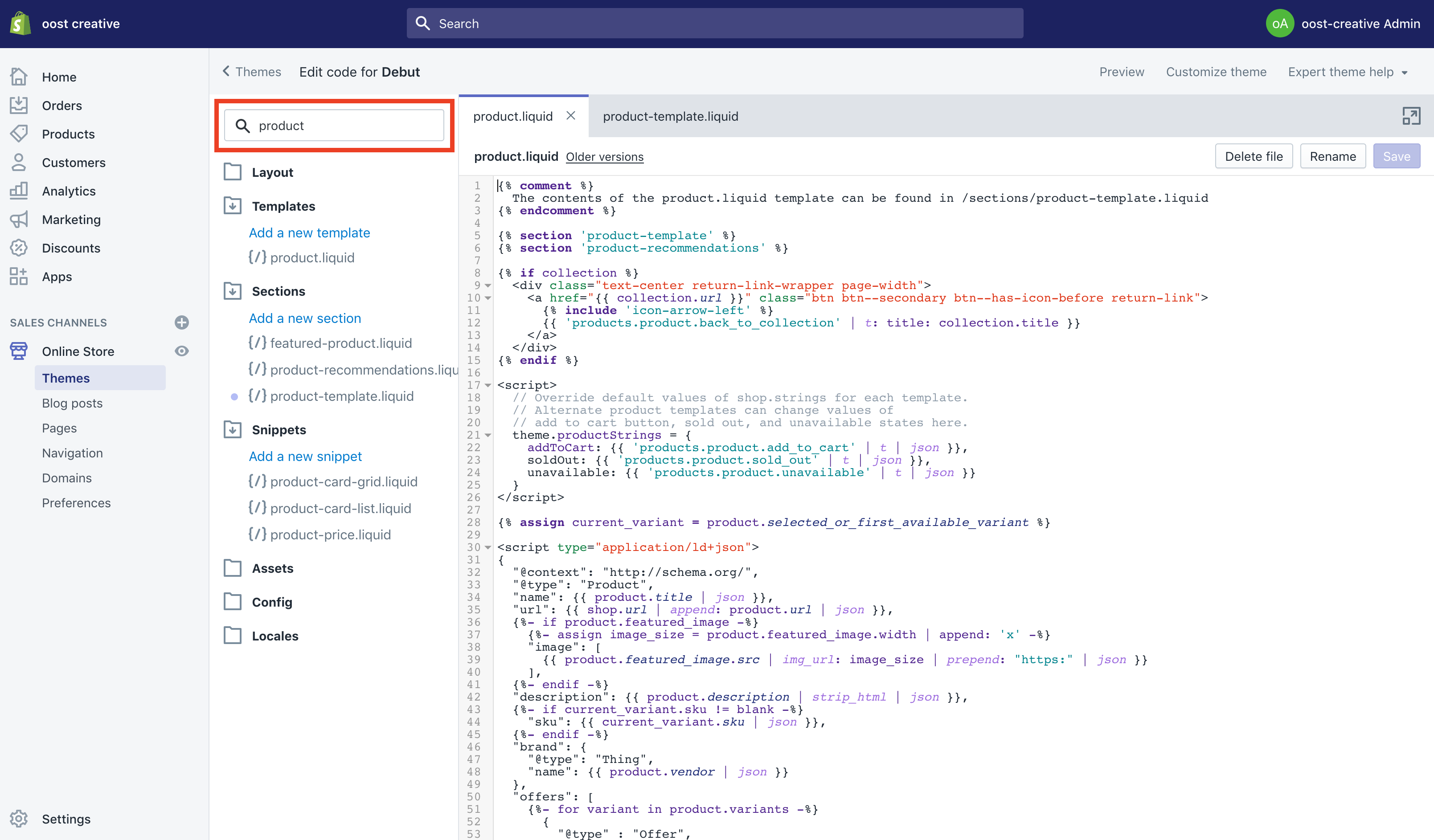Switch to product-template.liquid tab
The height and width of the screenshot is (840, 1434).
pos(670,116)
